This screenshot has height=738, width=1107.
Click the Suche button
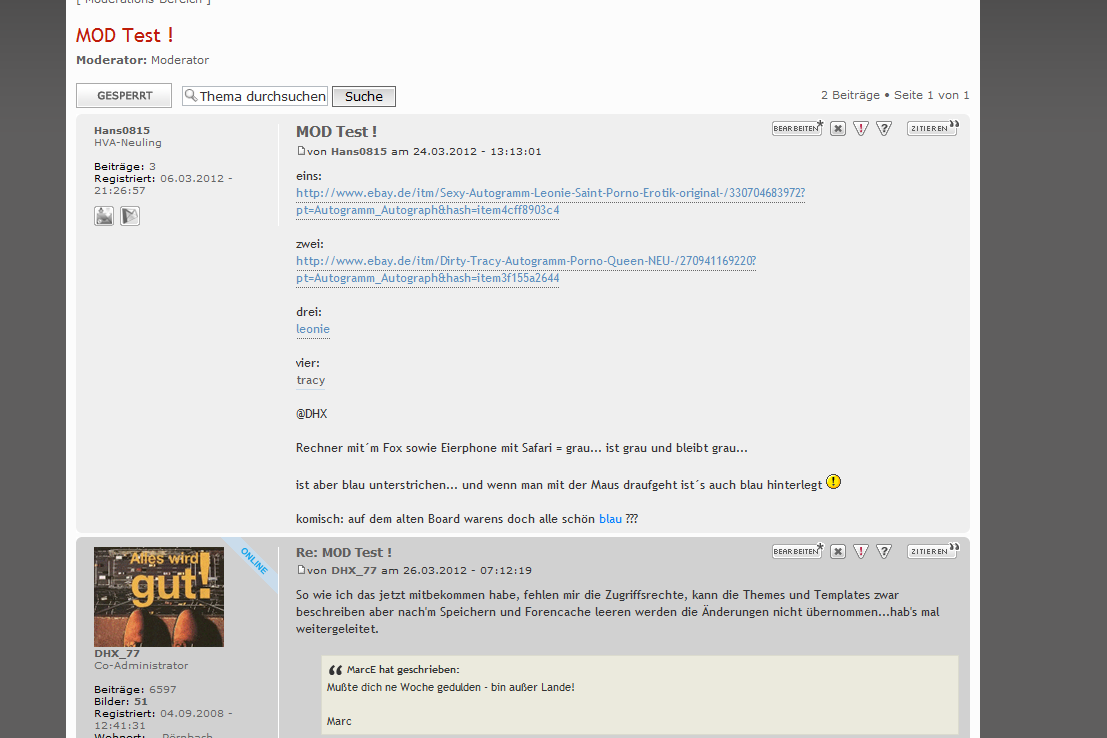coord(364,96)
